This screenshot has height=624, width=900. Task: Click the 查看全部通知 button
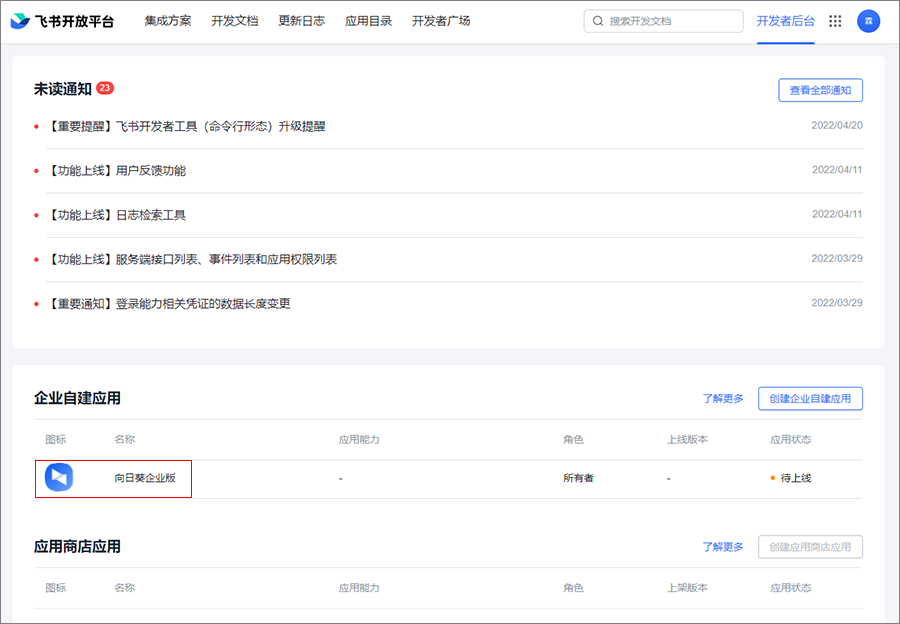coord(820,90)
